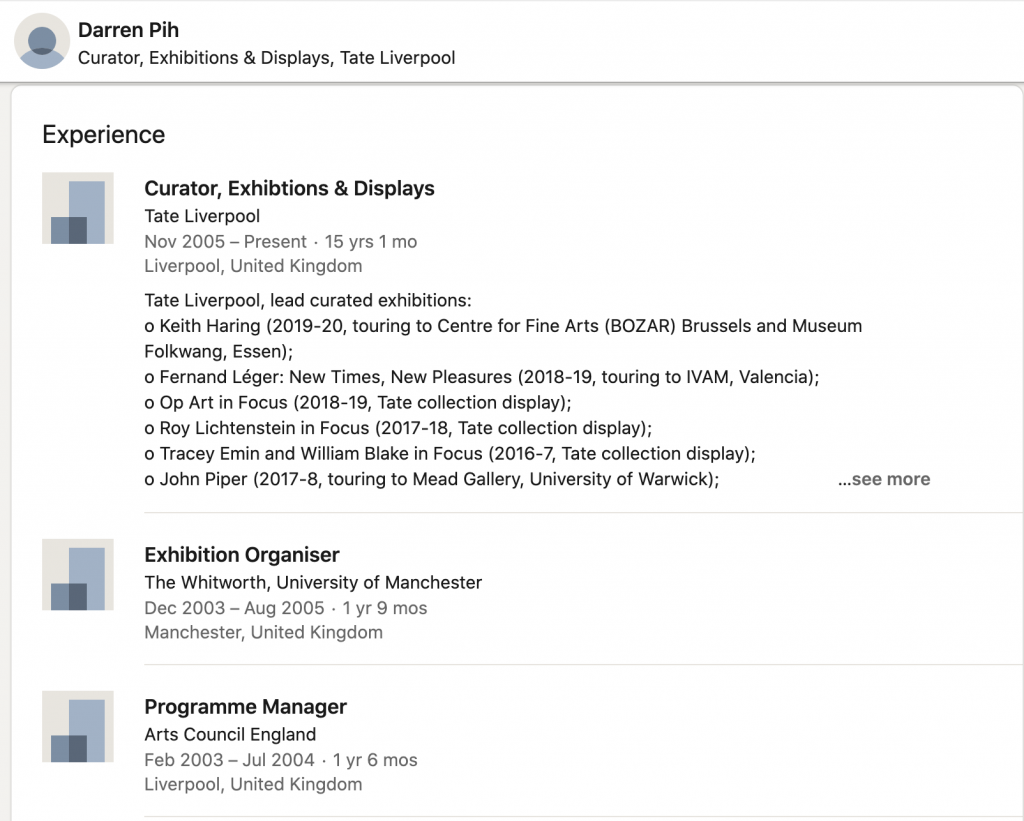Click Darren Pih's profile avatar
The width and height of the screenshot is (1024, 821).
[42, 41]
